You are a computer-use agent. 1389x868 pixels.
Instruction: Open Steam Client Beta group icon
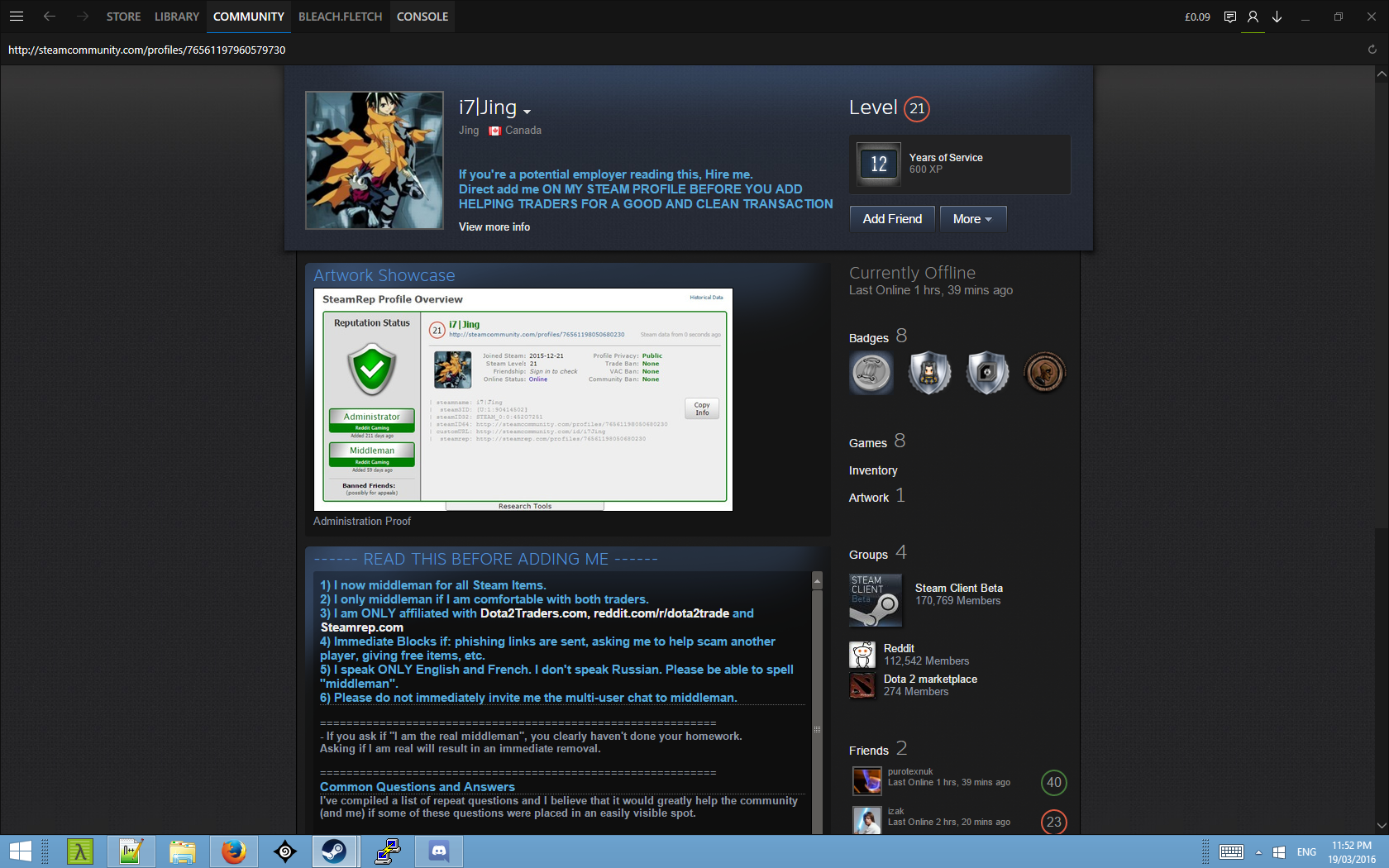(876, 600)
